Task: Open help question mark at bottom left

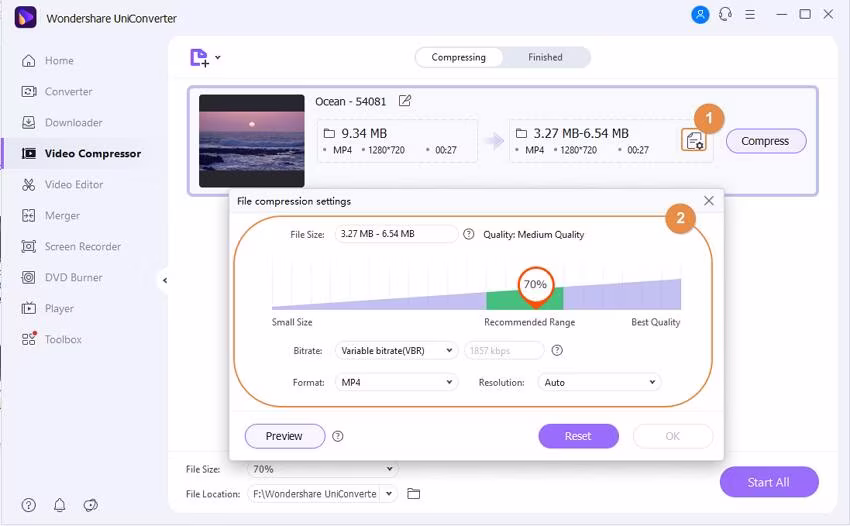Action: click(x=29, y=505)
